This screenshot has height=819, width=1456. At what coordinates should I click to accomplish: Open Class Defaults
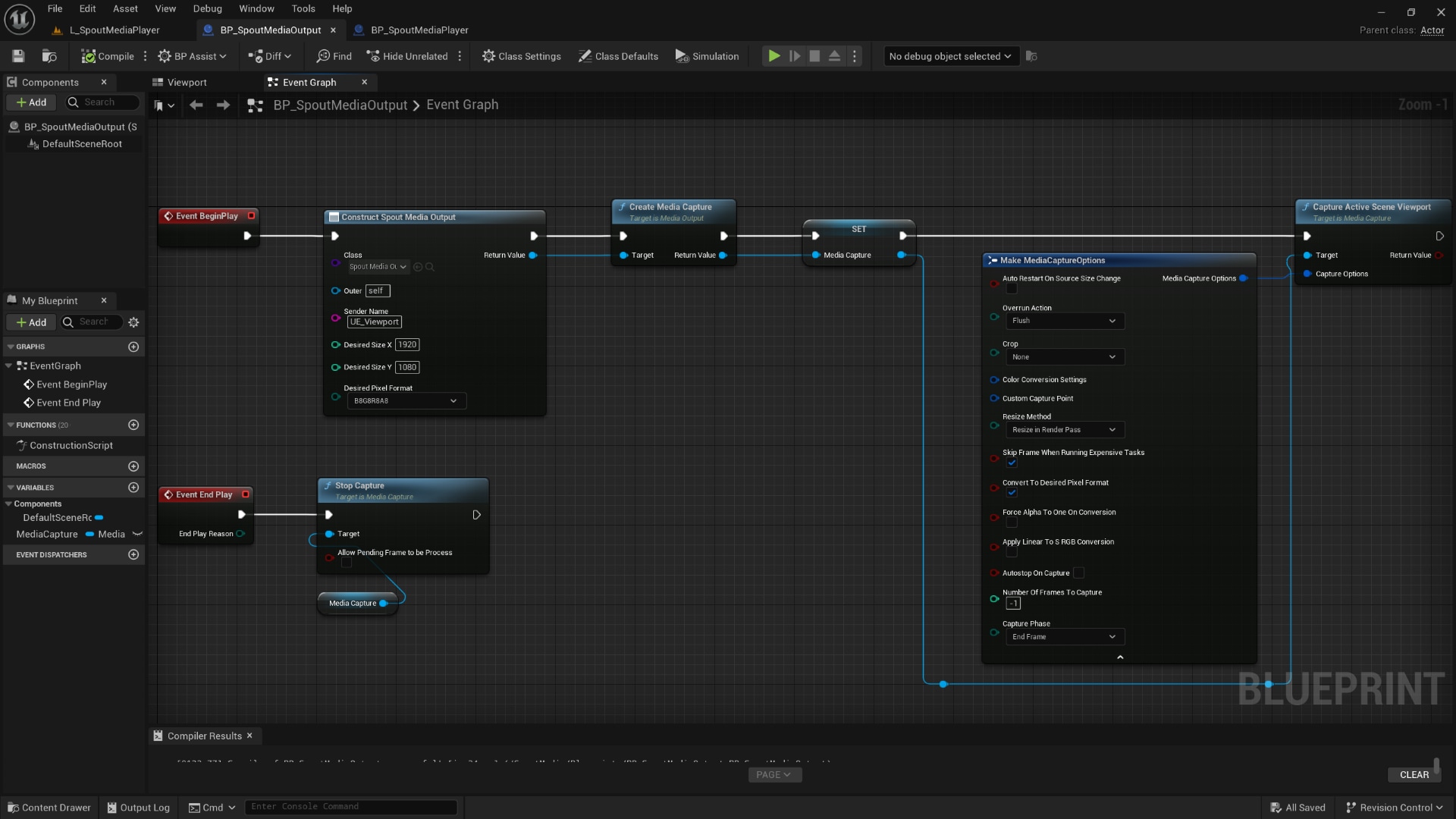pos(618,55)
